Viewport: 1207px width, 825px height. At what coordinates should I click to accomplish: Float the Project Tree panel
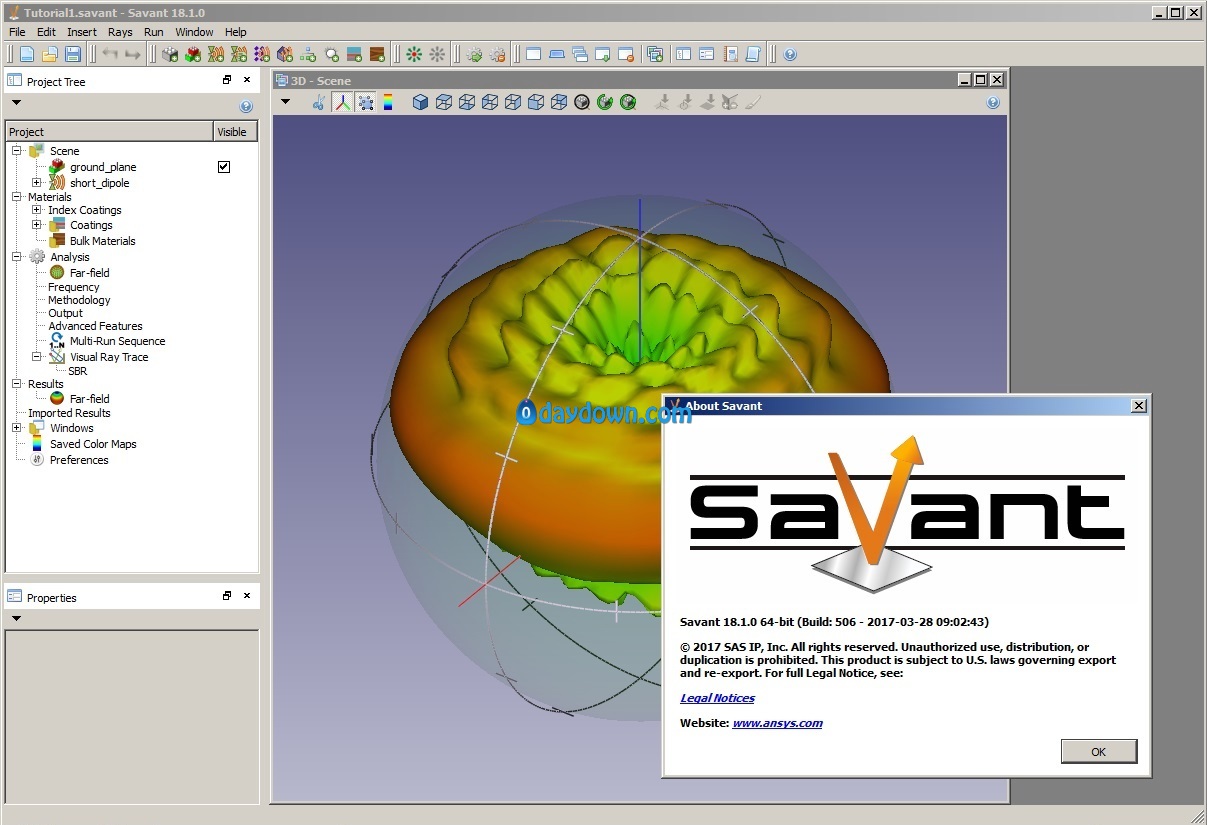pos(227,80)
